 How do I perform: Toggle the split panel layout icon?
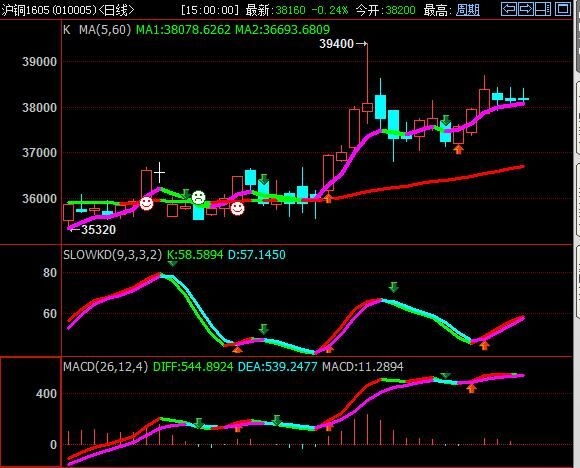point(543,9)
